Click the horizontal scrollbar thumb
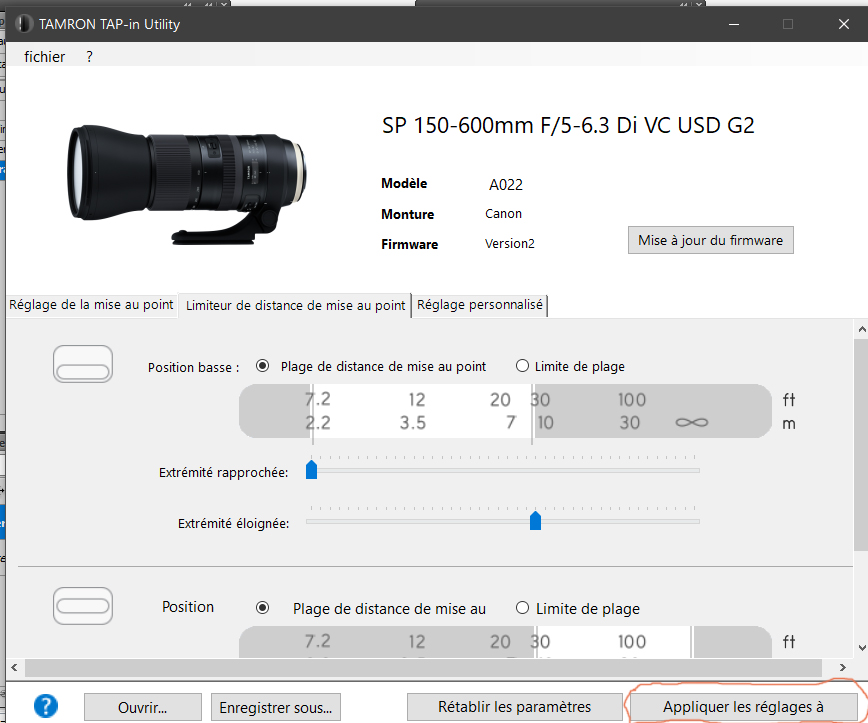 coord(423,668)
